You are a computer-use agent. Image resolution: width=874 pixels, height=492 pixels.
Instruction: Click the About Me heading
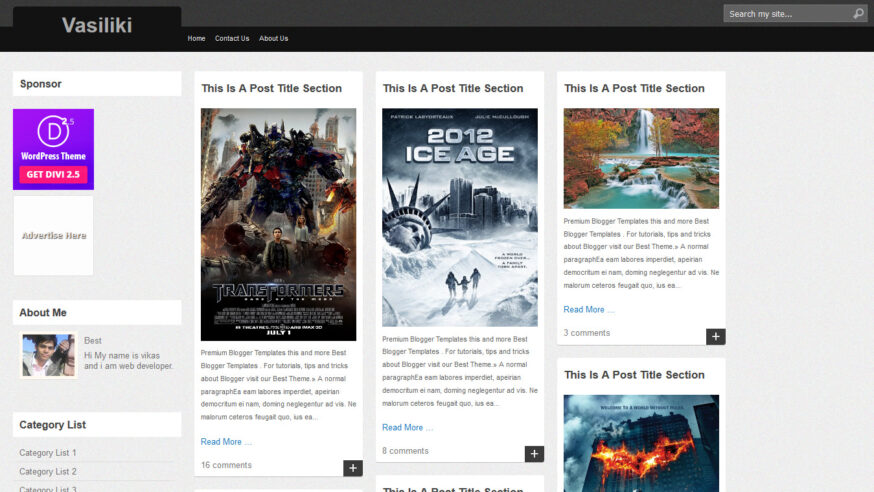43,313
